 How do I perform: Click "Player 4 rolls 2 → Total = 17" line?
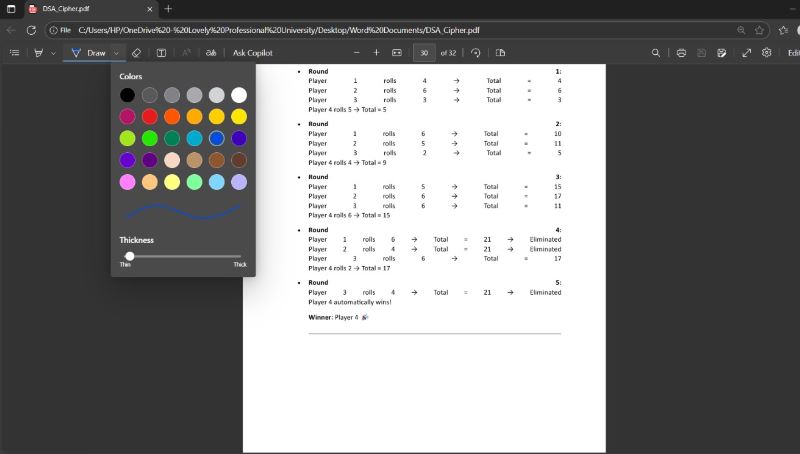click(349, 268)
